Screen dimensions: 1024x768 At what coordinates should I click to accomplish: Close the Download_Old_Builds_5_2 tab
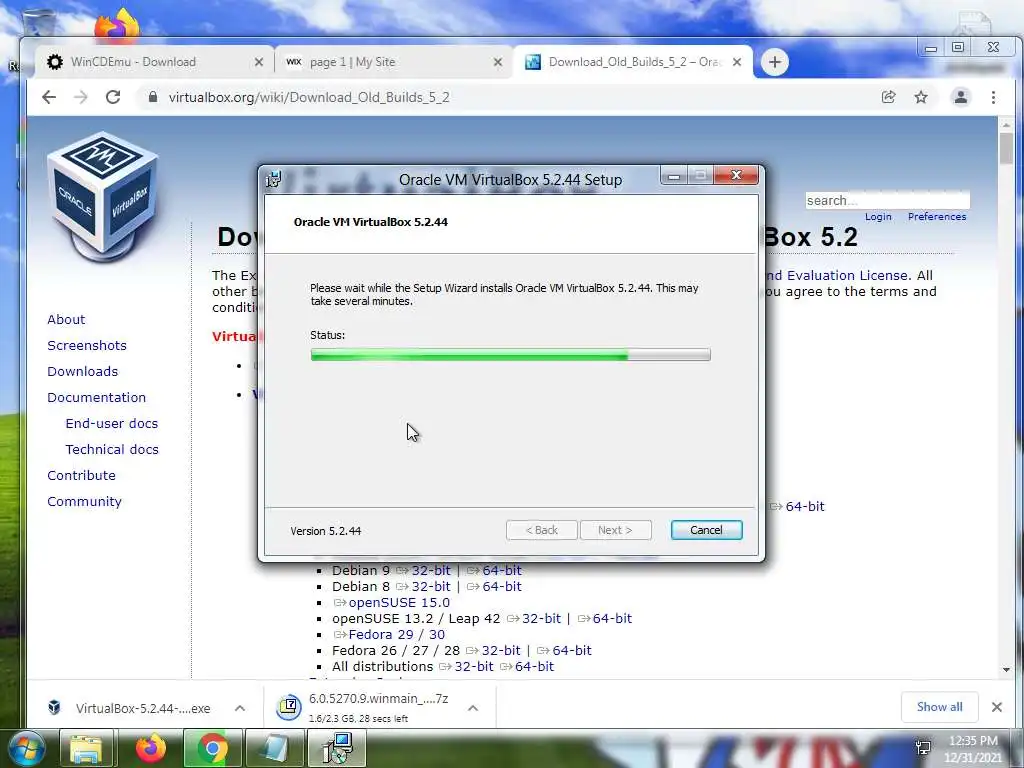point(737,62)
